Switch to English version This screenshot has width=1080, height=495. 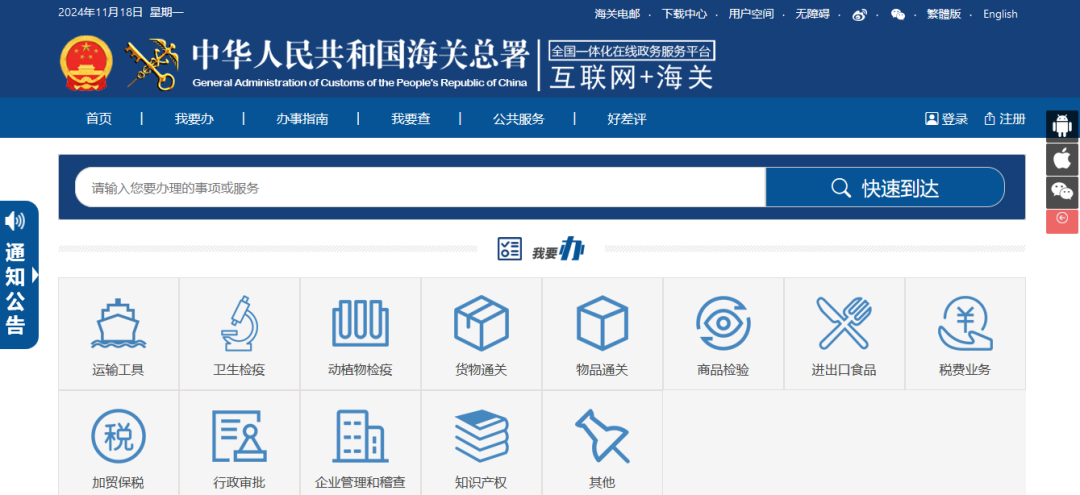click(x=1000, y=14)
